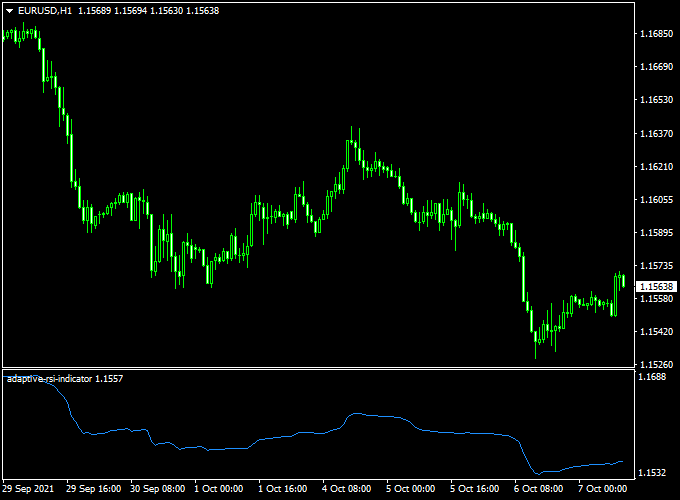Select the price scale value 1.15260
This screenshot has height=500, width=680.
point(657,365)
